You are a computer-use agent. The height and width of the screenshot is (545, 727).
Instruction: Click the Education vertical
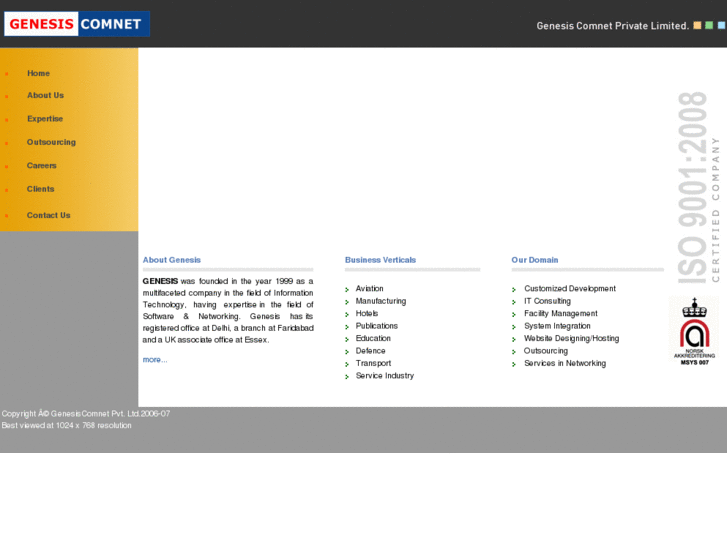coord(373,339)
